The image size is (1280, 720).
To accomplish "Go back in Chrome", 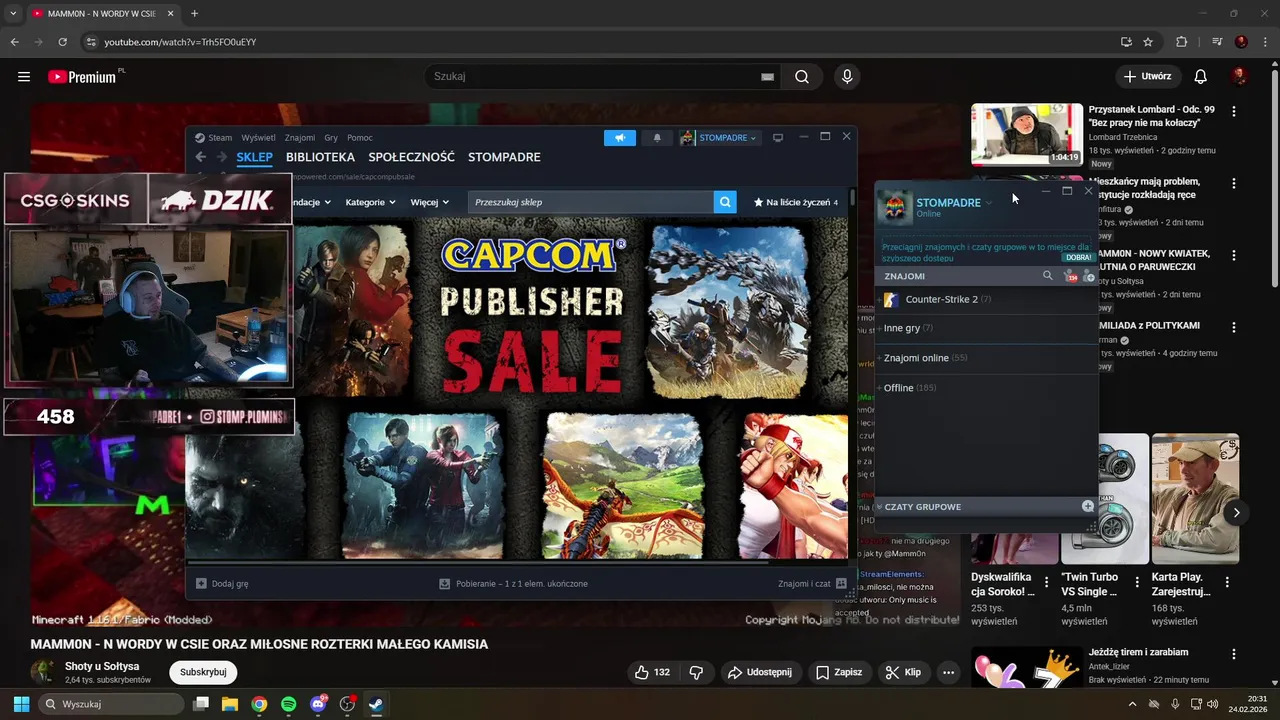I will (x=14, y=42).
